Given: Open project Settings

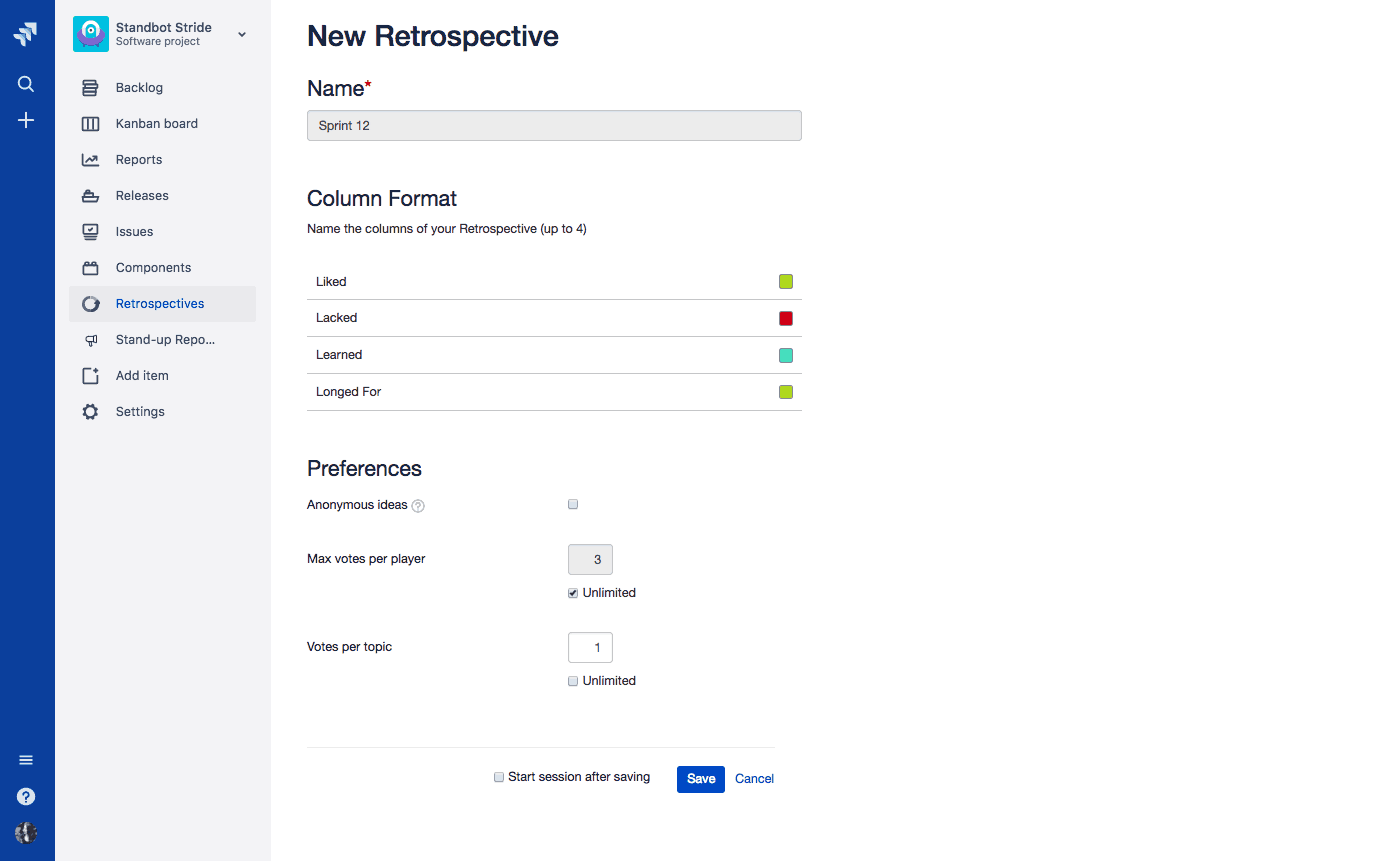Looking at the screenshot, I should tap(139, 411).
